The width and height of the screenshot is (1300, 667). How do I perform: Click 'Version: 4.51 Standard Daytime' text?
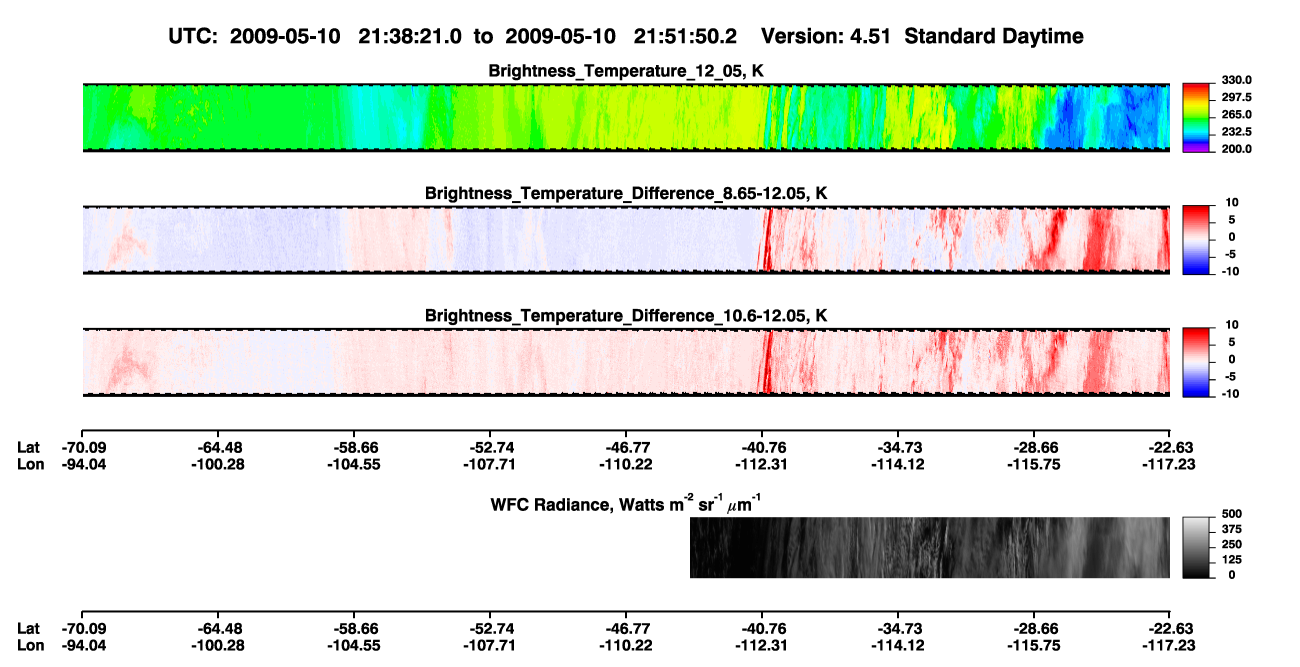pyautogui.click(x=922, y=36)
